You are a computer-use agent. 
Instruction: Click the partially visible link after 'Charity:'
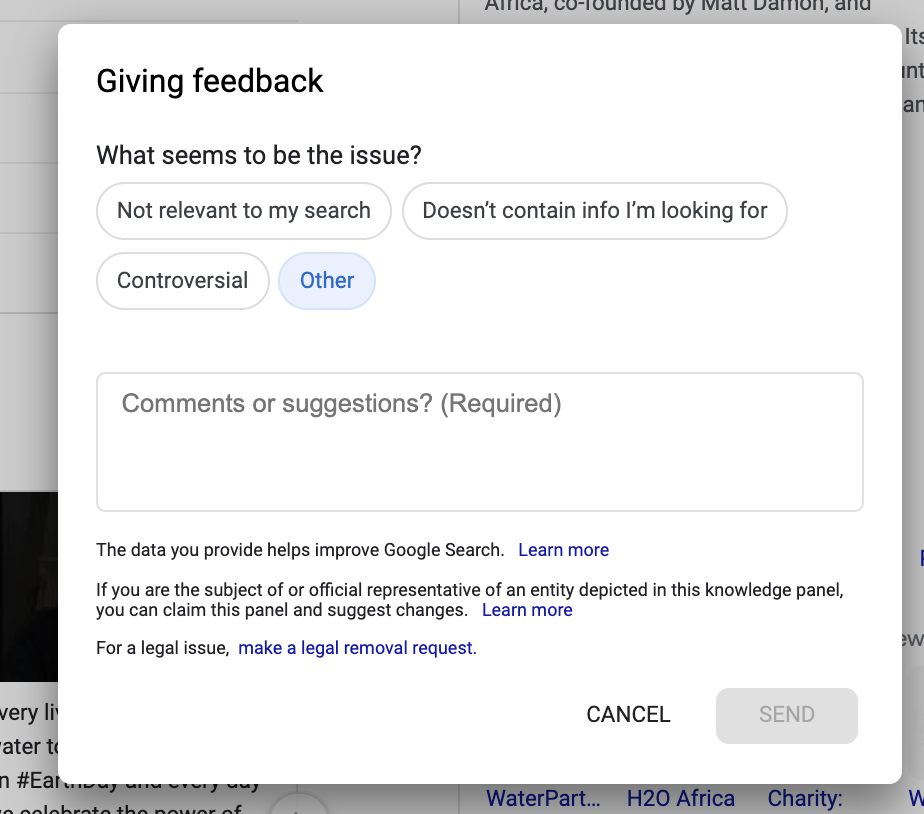(916, 799)
